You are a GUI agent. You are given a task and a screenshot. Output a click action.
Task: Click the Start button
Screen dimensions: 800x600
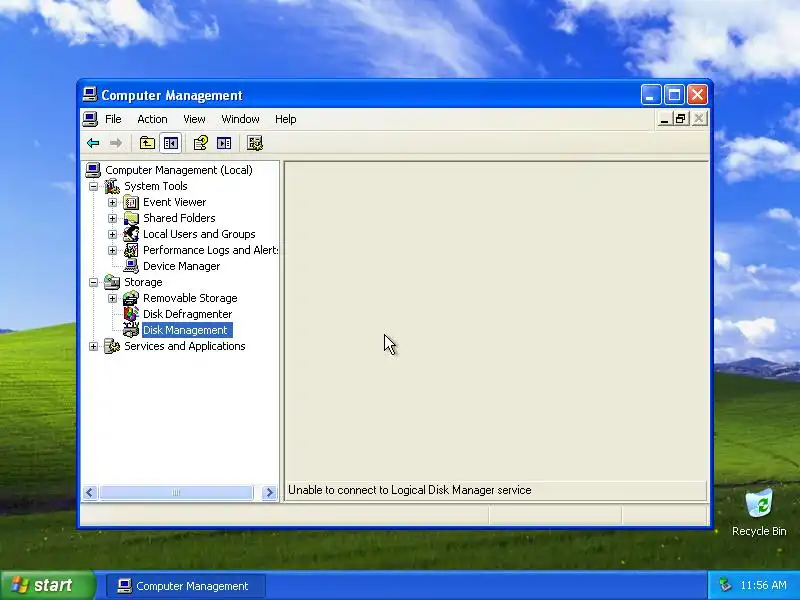coord(48,585)
